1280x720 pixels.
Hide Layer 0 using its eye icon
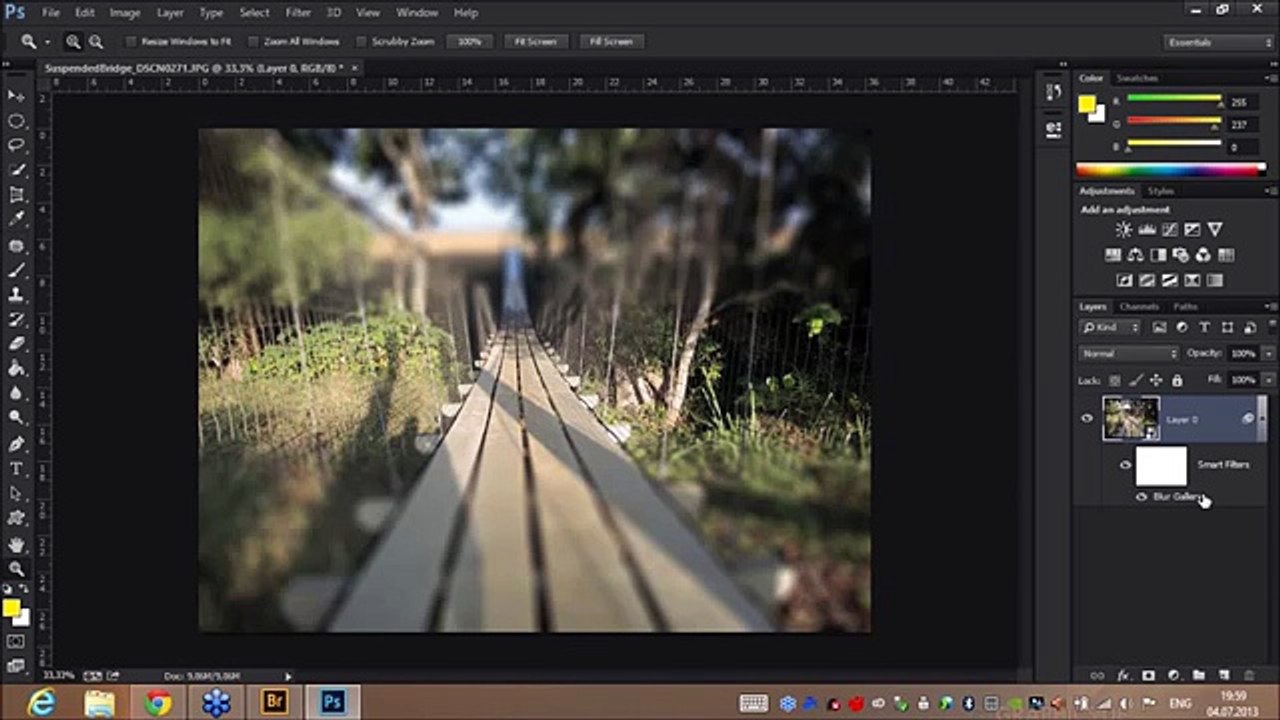point(1087,419)
